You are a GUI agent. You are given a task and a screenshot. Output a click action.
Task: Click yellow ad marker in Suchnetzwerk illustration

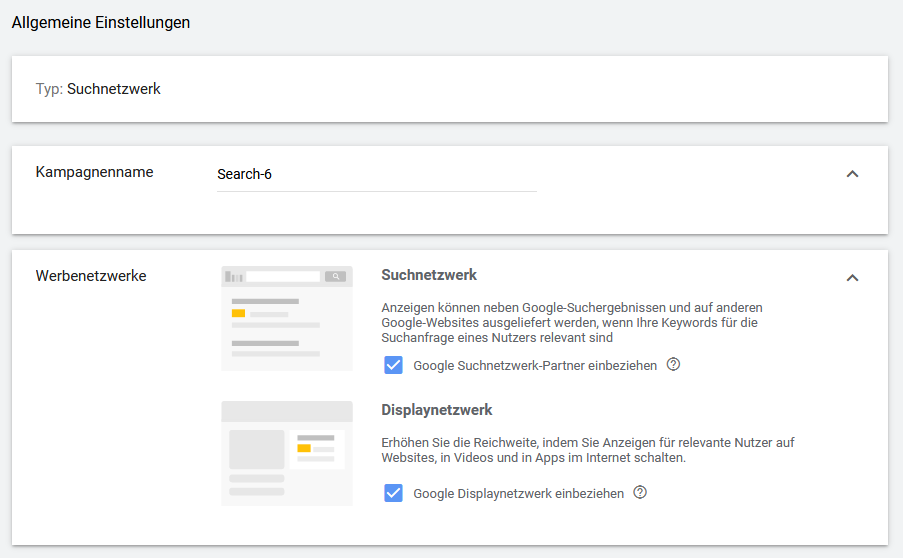238,313
